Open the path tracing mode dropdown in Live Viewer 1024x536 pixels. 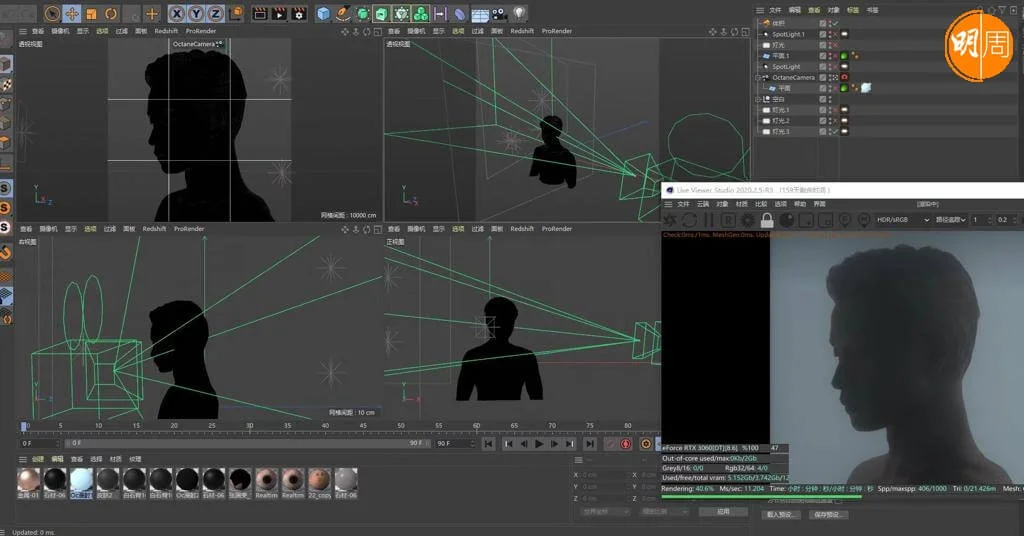coord(951,220)
